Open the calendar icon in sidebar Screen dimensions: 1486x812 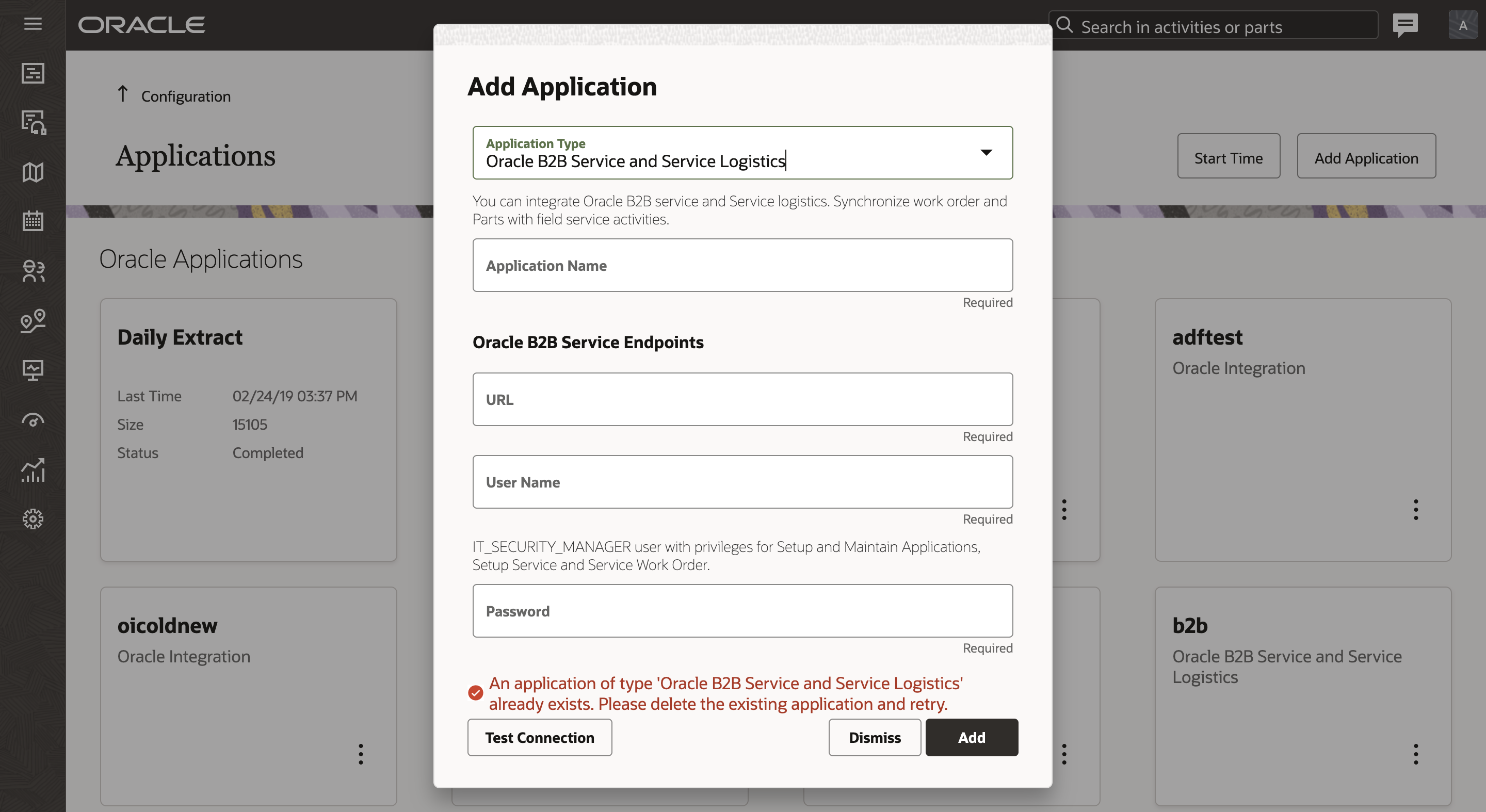[33, 221]
